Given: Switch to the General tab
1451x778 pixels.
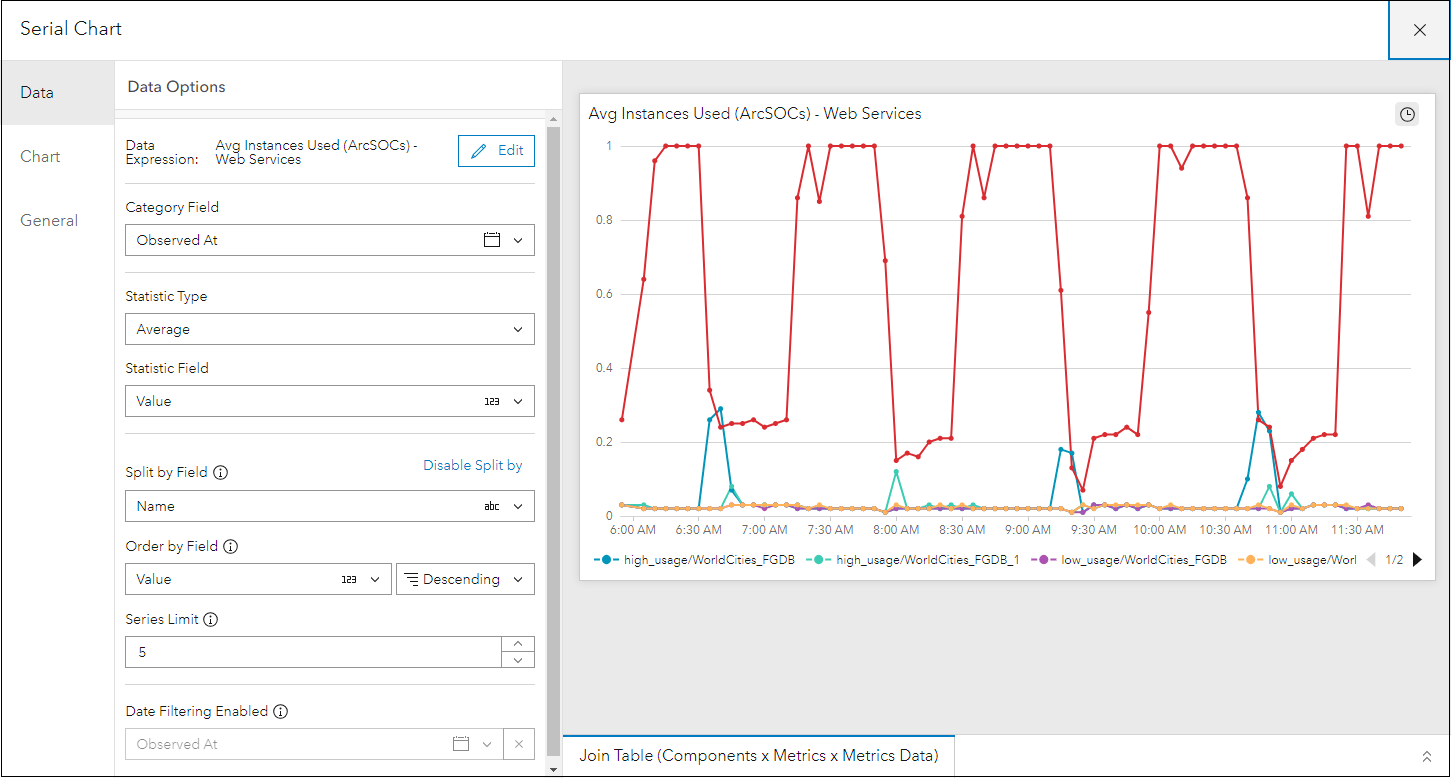Looking at the screenshot, I should [49, 221].
